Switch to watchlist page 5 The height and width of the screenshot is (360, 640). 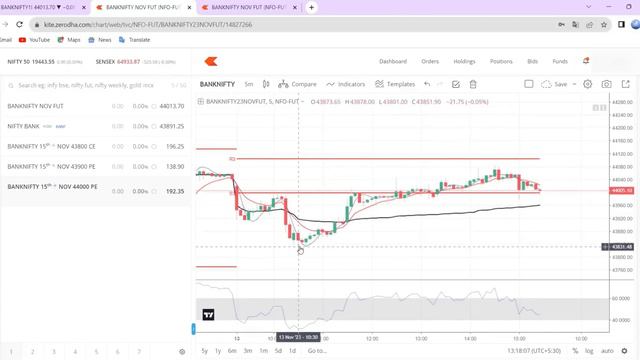(x=96, y=351)
